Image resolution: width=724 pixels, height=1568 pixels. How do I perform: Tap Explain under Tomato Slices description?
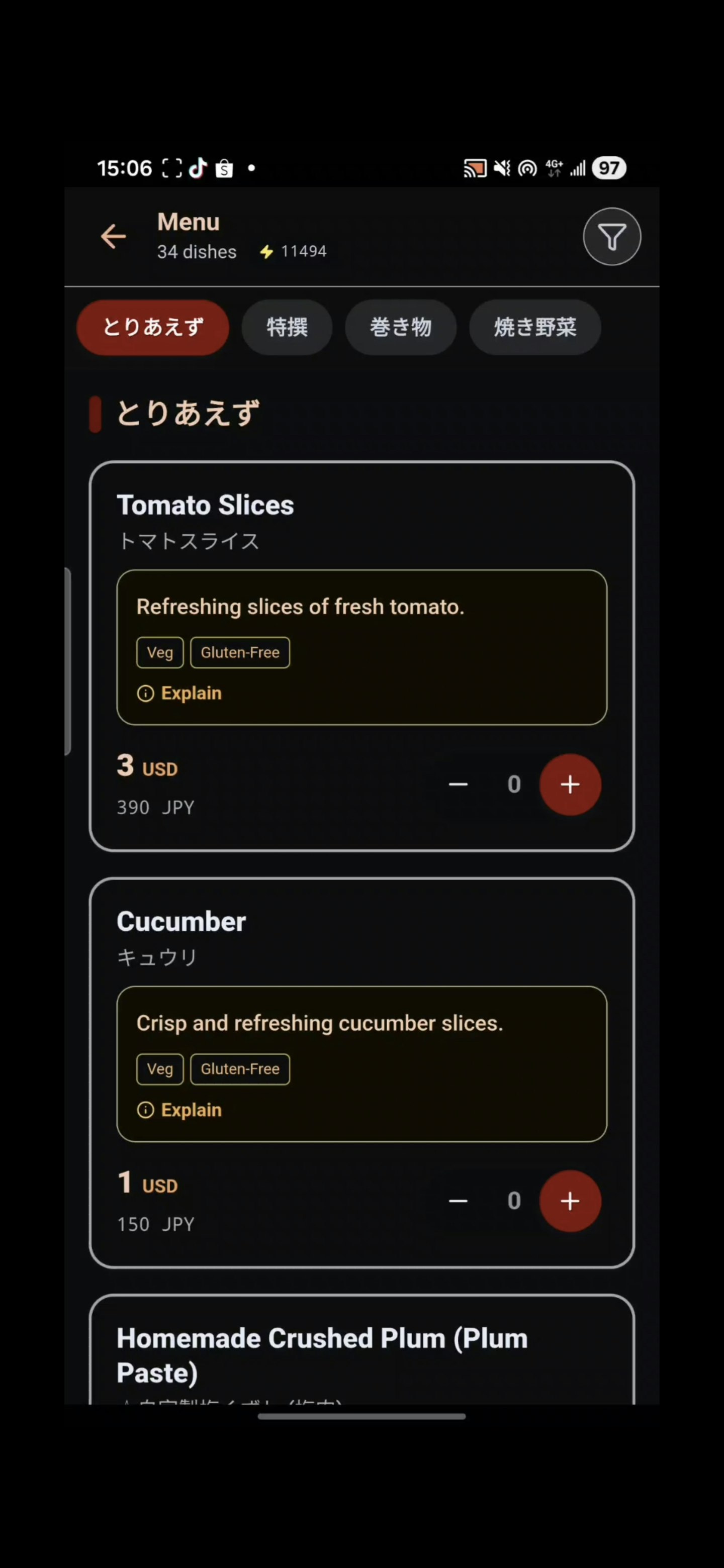191,693
